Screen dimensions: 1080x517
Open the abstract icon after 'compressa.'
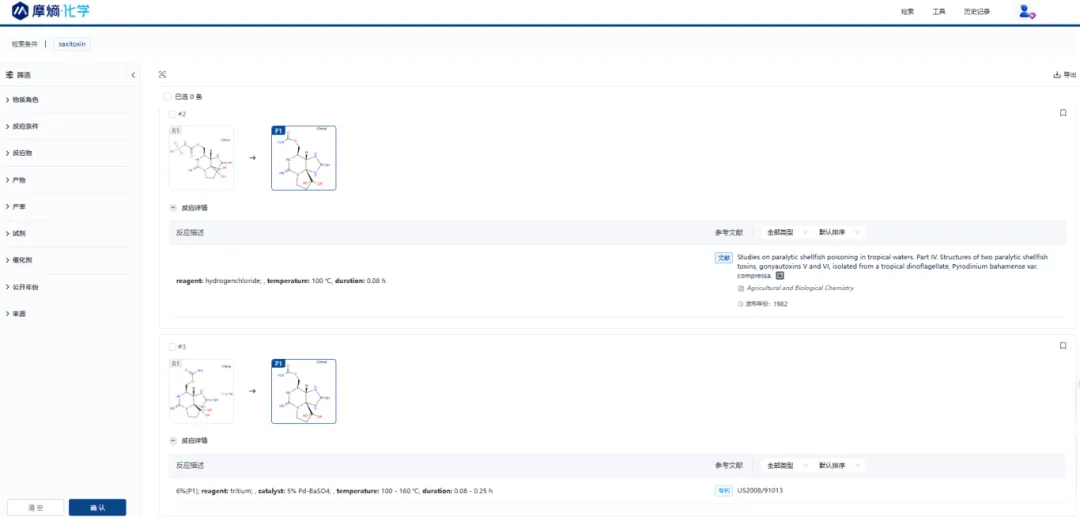780,275
